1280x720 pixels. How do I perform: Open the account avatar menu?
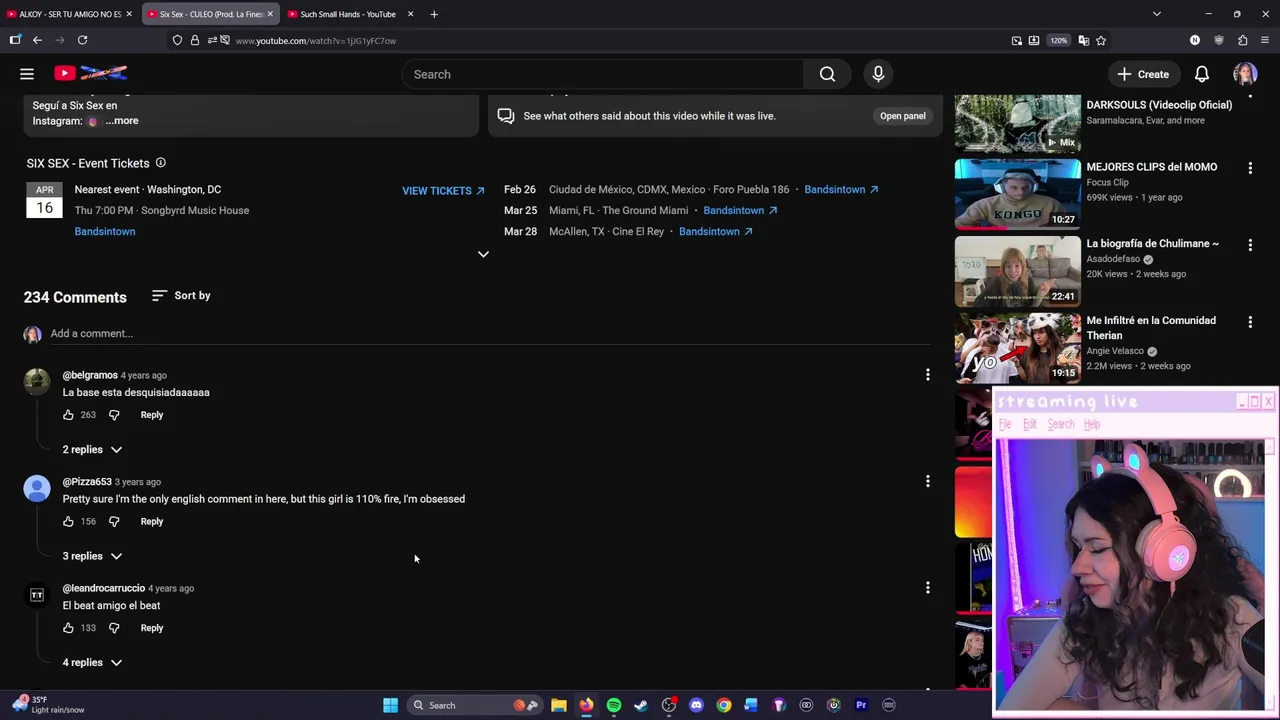point(1245,74)
